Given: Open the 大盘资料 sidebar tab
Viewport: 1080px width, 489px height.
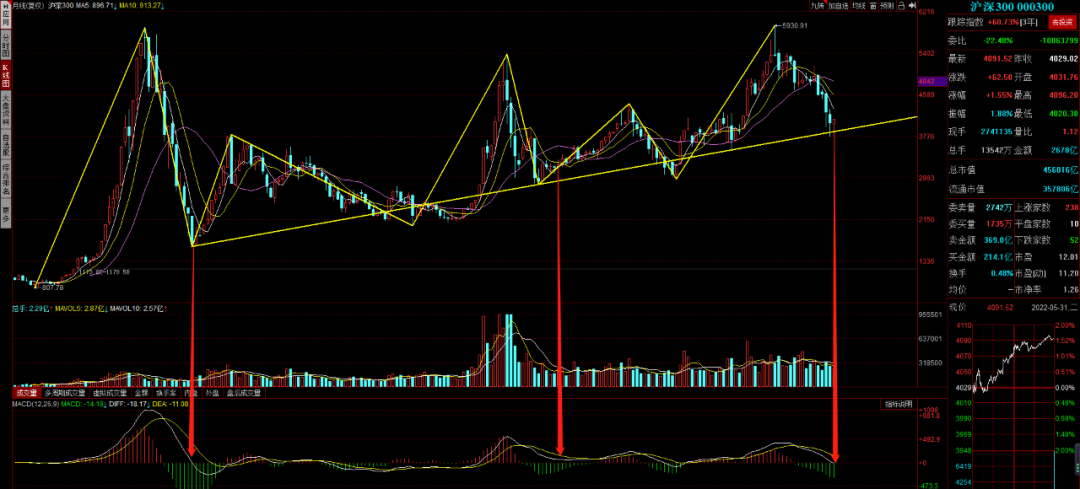Looking at the screenshot, I should click(x=5, y=112).
